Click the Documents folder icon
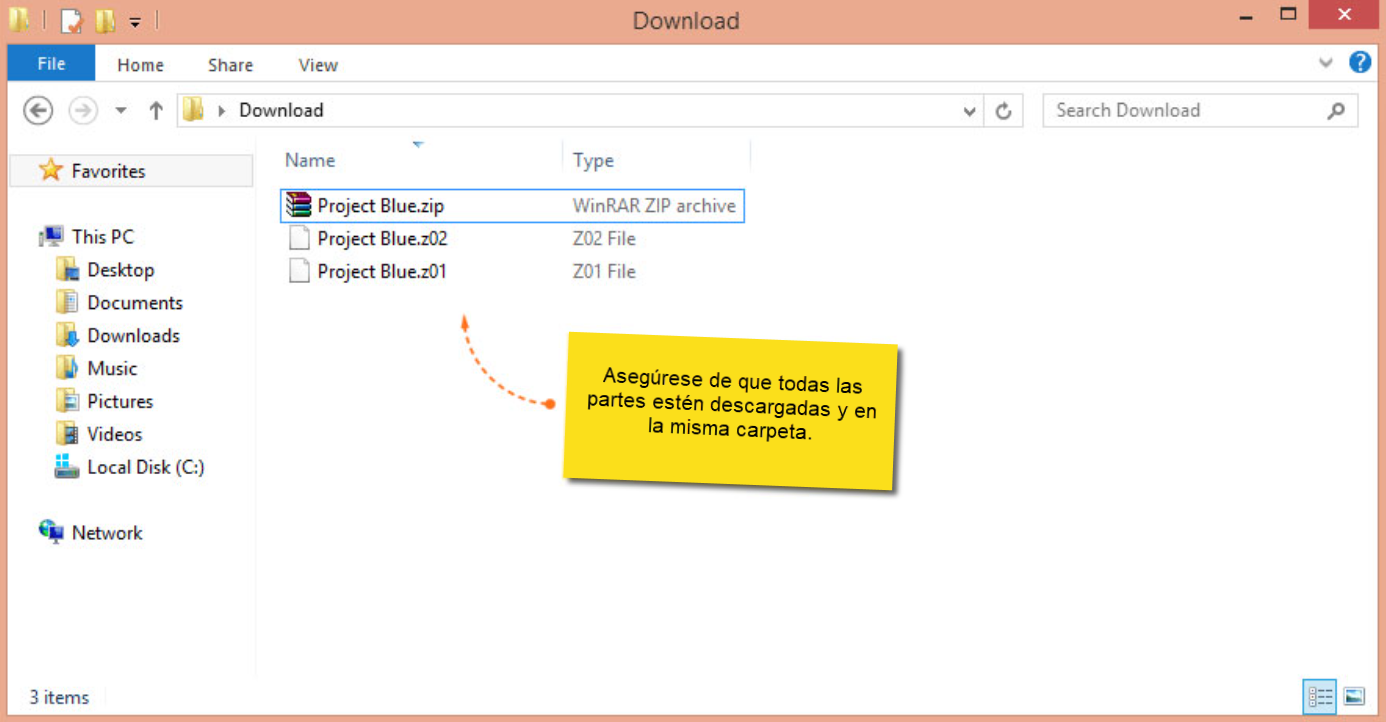 67,302
